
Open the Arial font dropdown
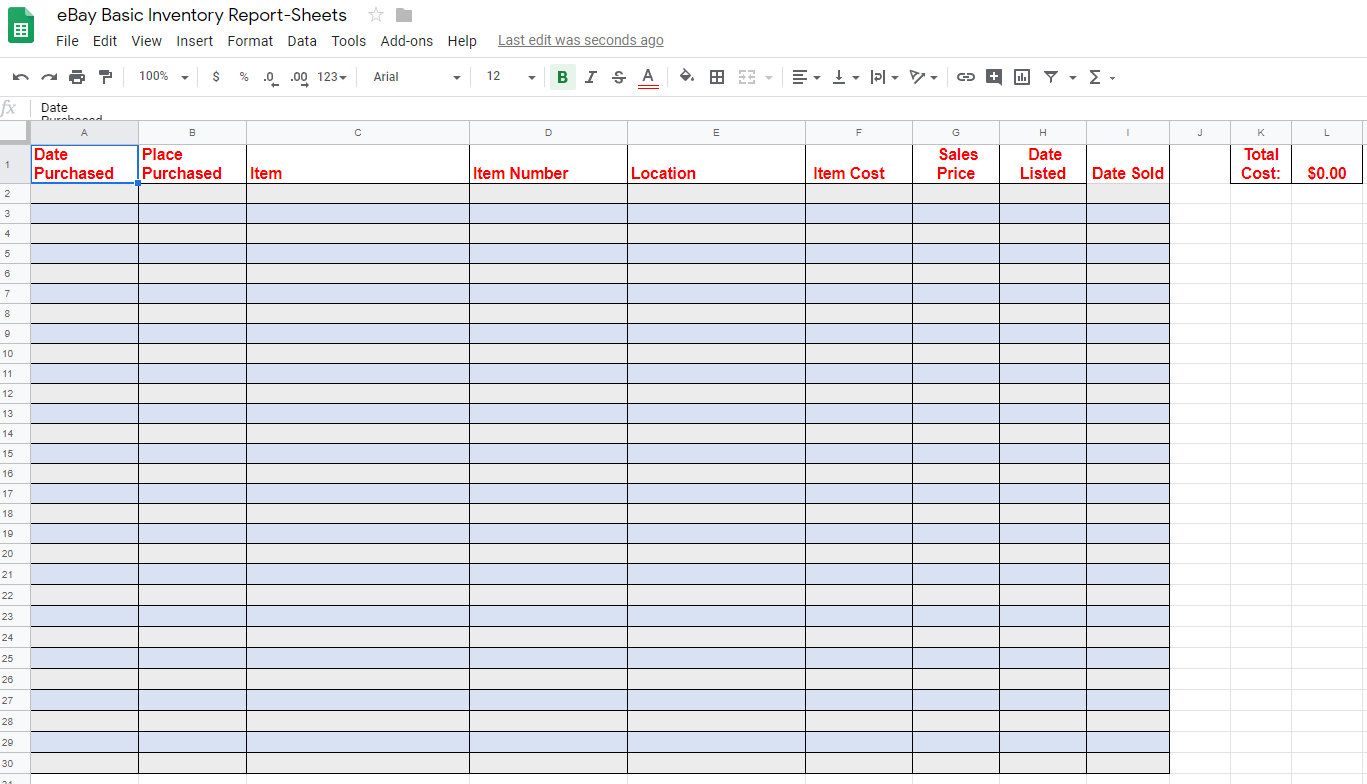pos(416,77)
